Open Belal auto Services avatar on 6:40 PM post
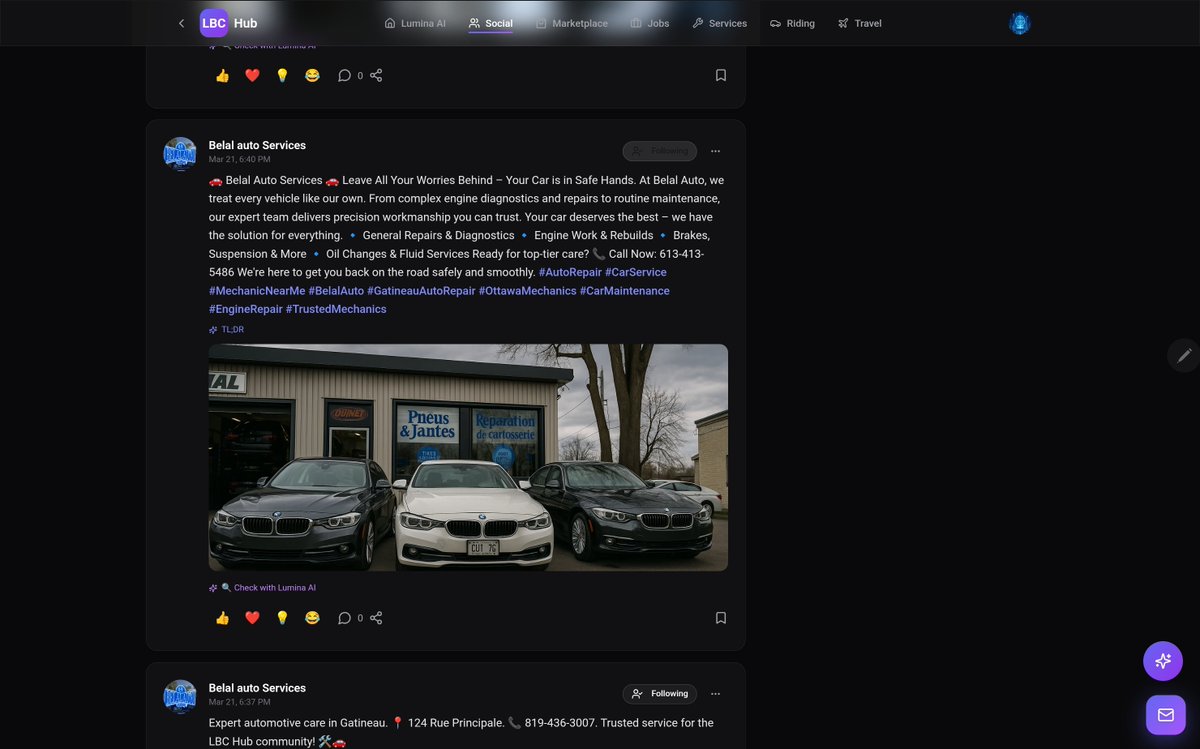The height and width of the screenshot is (749, 1200). coord(180,154)
